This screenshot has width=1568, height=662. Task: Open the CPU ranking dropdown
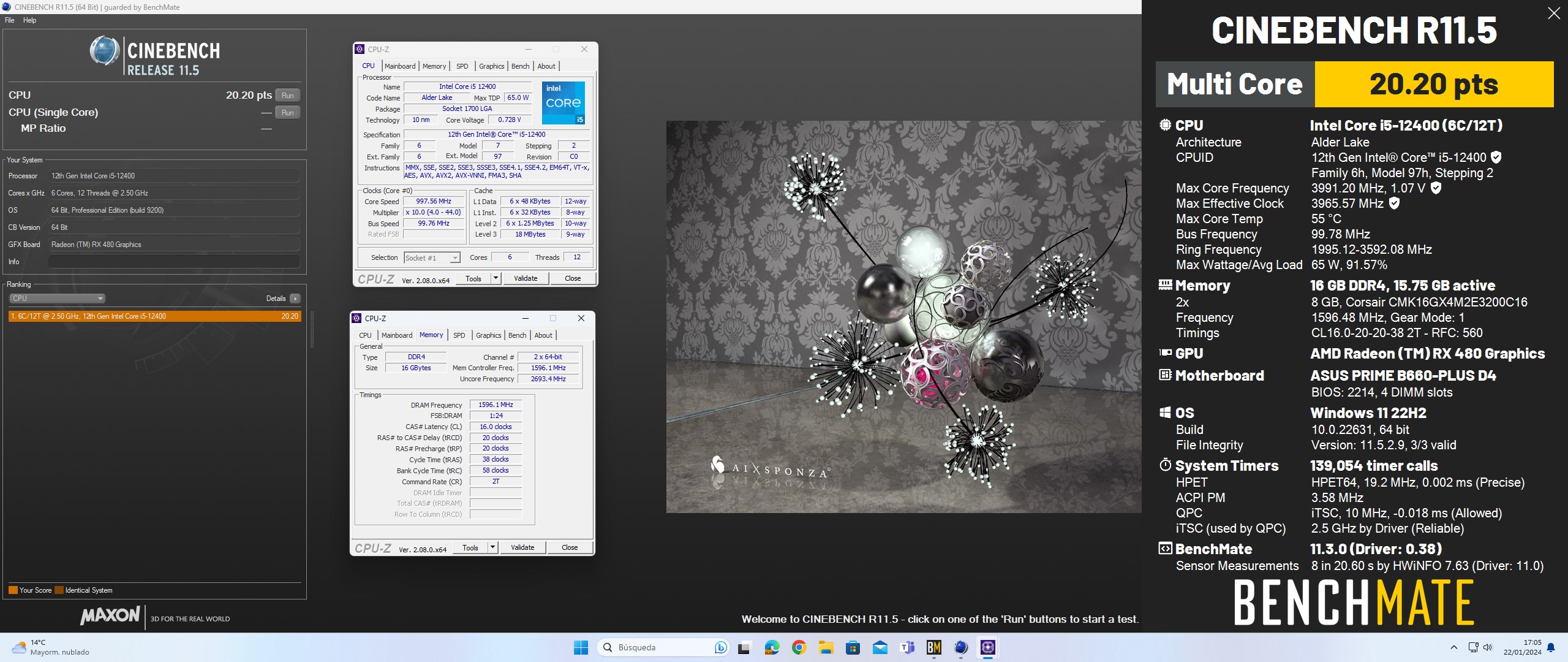[57, 299]
